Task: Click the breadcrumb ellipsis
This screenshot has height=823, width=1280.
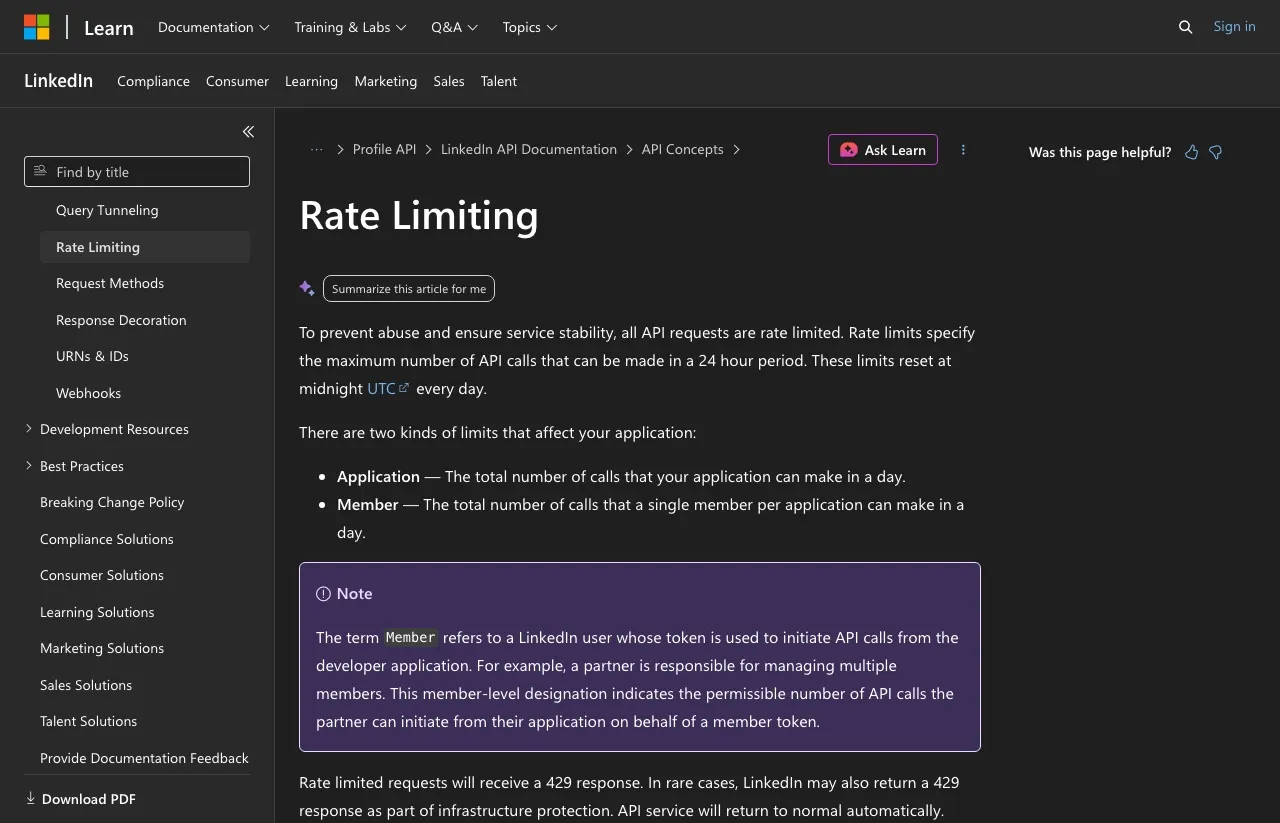Action: (316, 149)
